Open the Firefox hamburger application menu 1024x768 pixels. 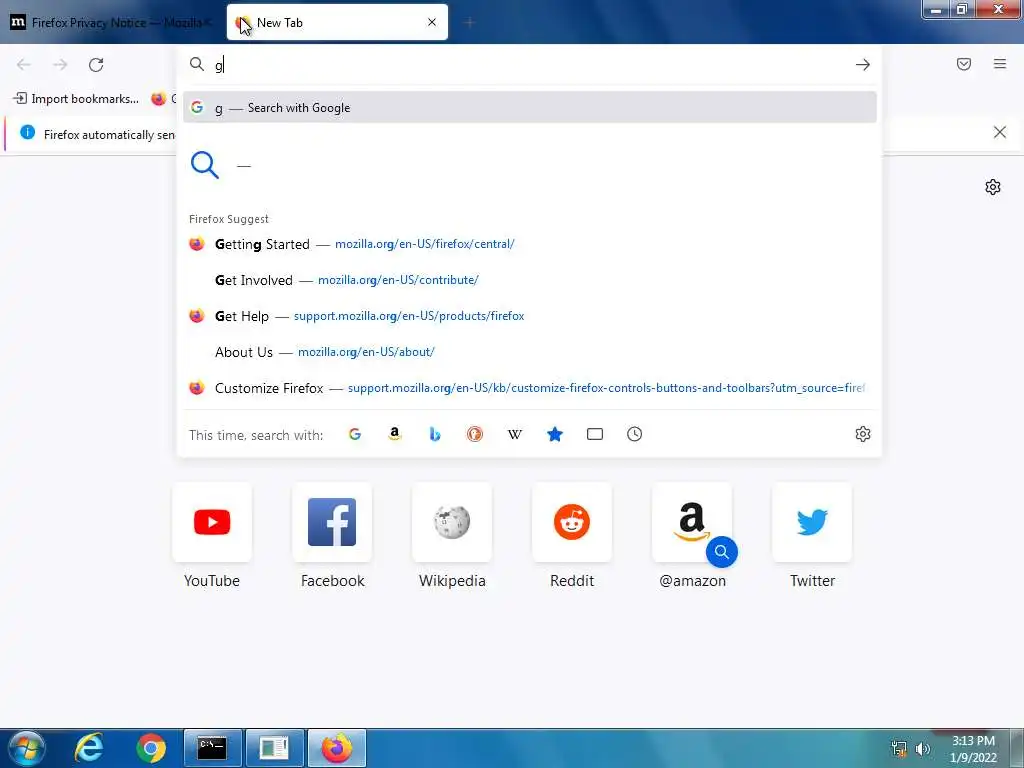click(x=1000, y=64)
